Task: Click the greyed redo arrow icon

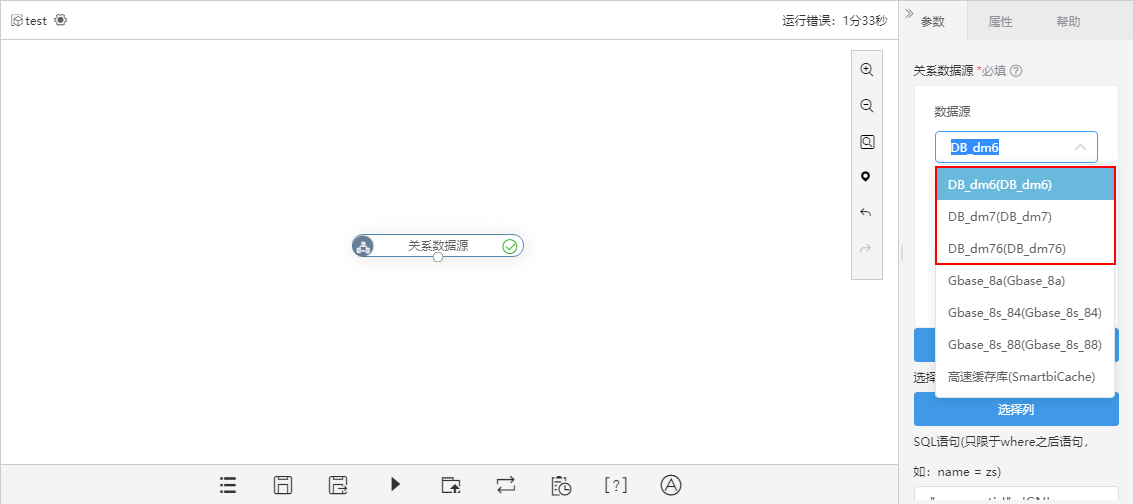Action: click(866, 248)
